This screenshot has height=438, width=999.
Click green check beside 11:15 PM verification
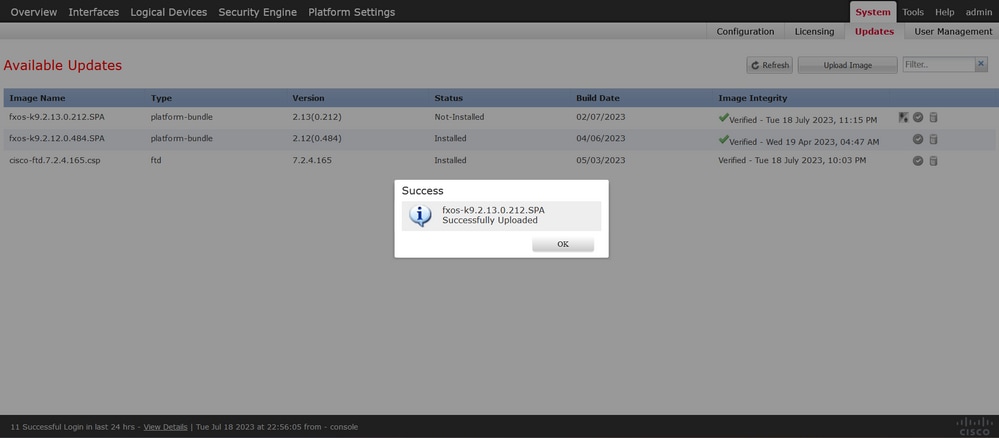coord(723,118)
